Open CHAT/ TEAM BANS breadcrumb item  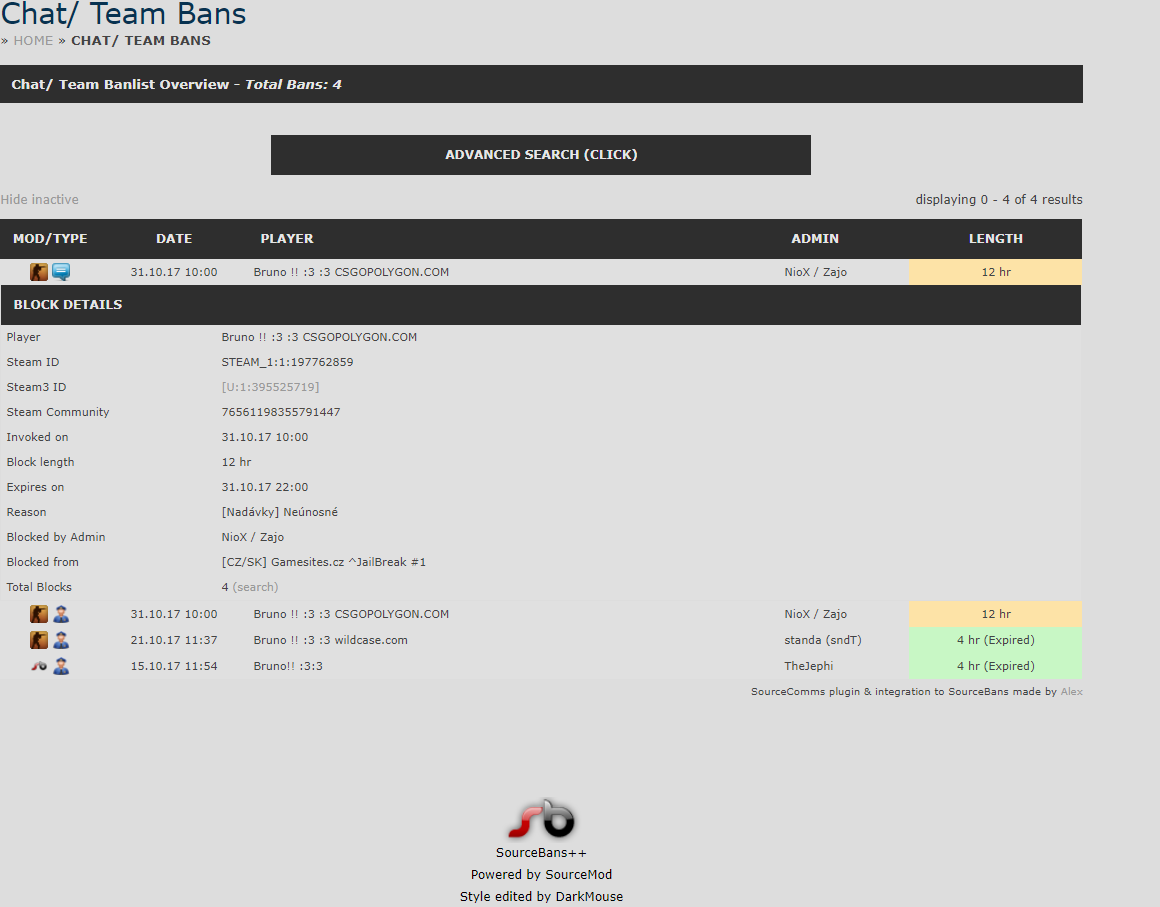click(x=140, y=41)
